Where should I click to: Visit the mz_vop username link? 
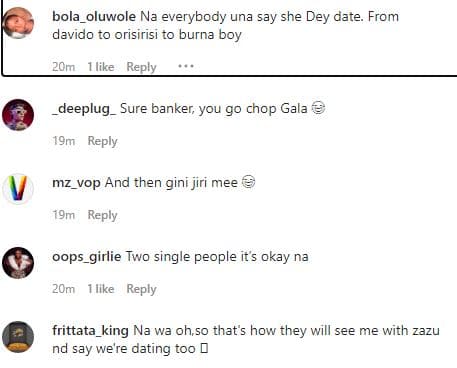tap(76, 183)
